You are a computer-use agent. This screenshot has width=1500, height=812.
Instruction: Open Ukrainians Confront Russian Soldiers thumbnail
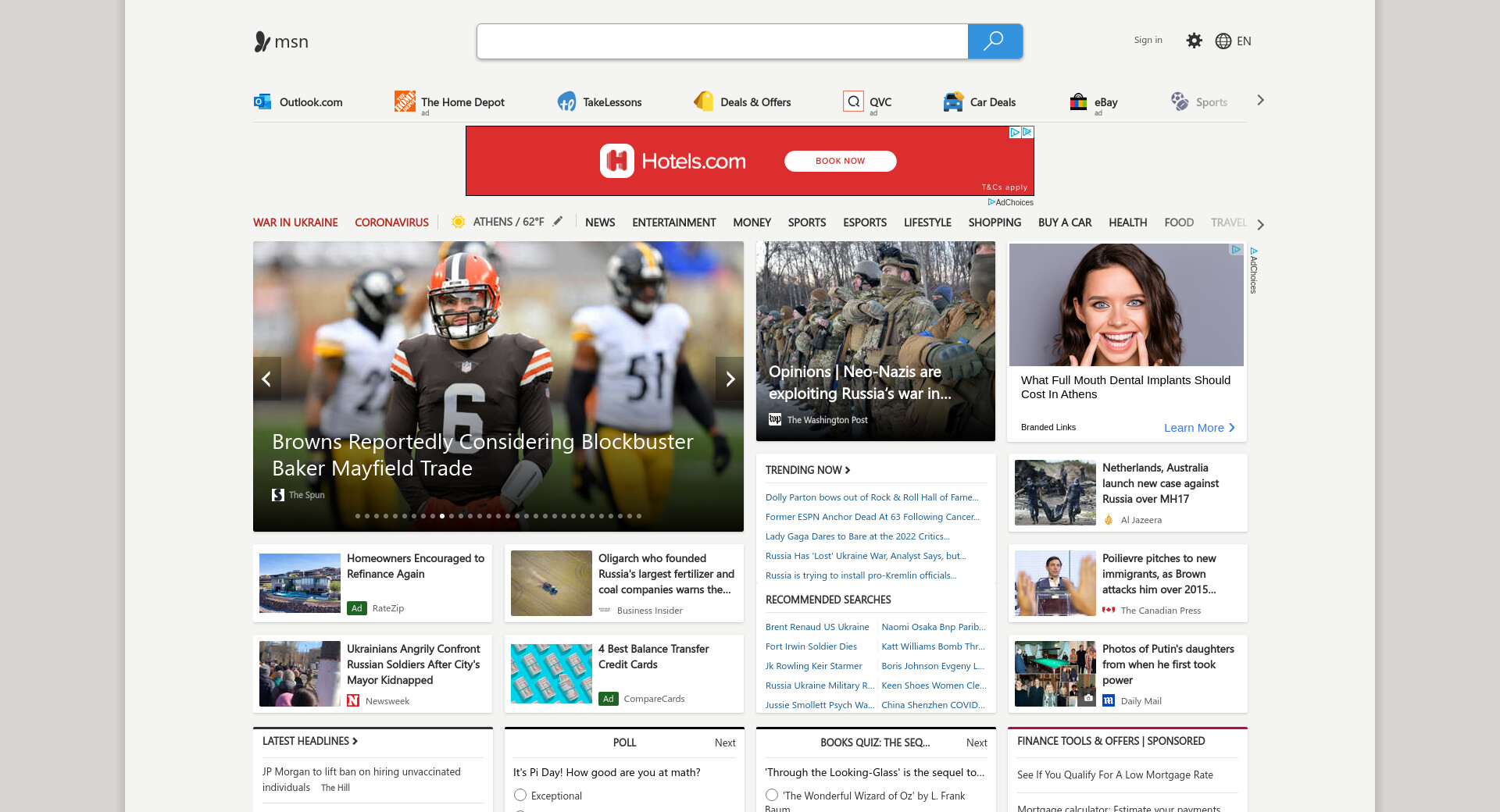coord(300,674)
